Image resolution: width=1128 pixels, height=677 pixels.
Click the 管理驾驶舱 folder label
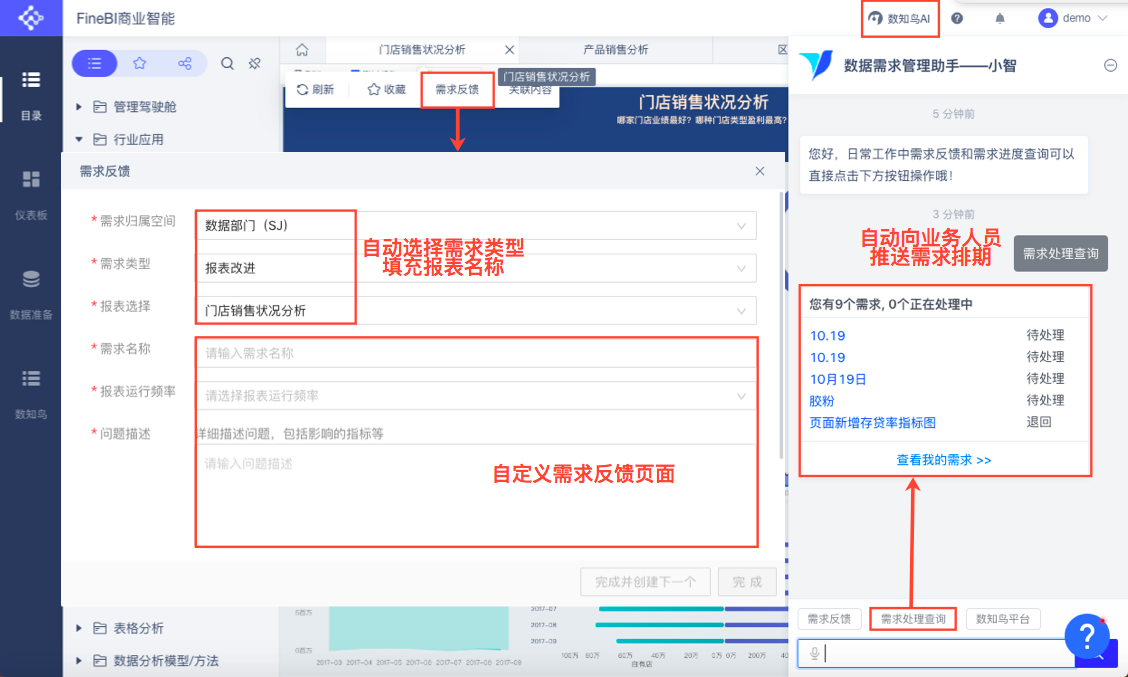tap(145, 106)
